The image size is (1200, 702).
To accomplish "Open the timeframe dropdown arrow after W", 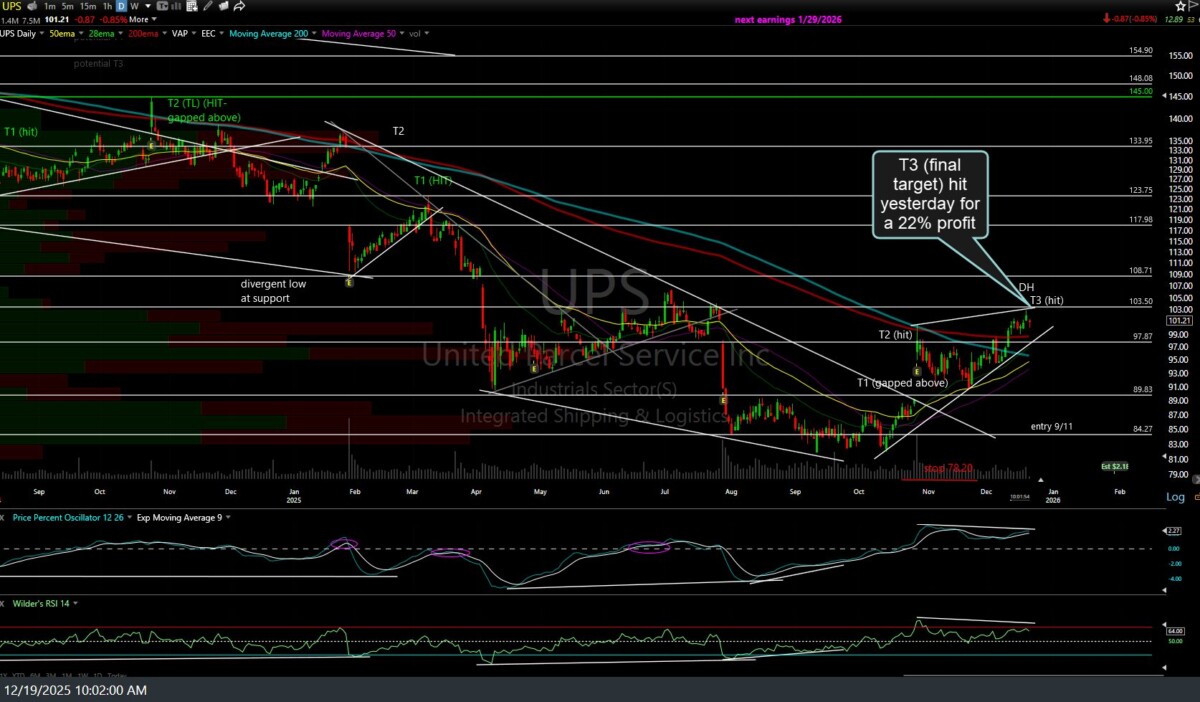I will (x=146, y=5).
